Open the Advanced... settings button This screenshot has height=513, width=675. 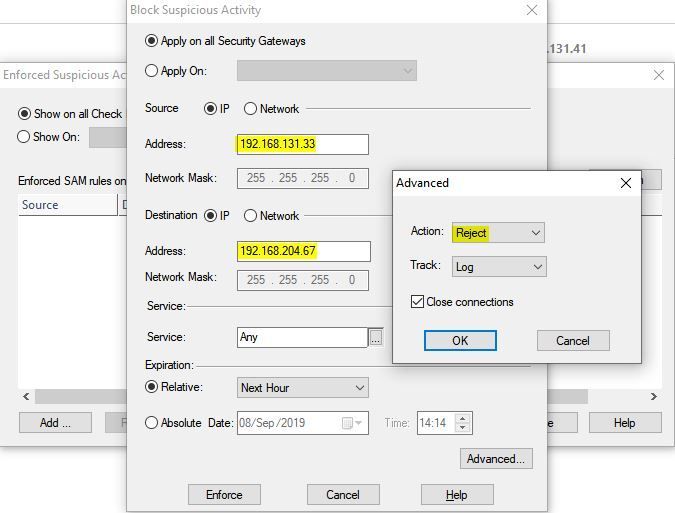(x=496, y=459)
